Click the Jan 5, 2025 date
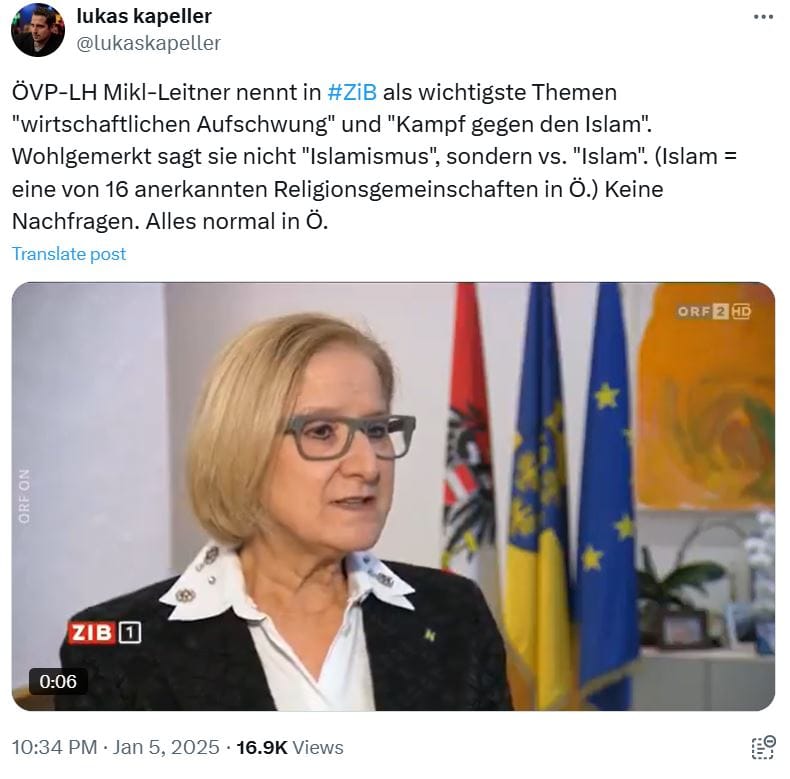Viewport: 790px width, 779px height. coord(166,747)
